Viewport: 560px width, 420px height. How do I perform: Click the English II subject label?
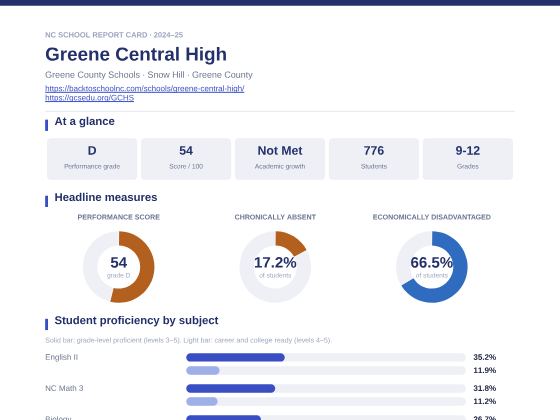click(x=61, y=357)
